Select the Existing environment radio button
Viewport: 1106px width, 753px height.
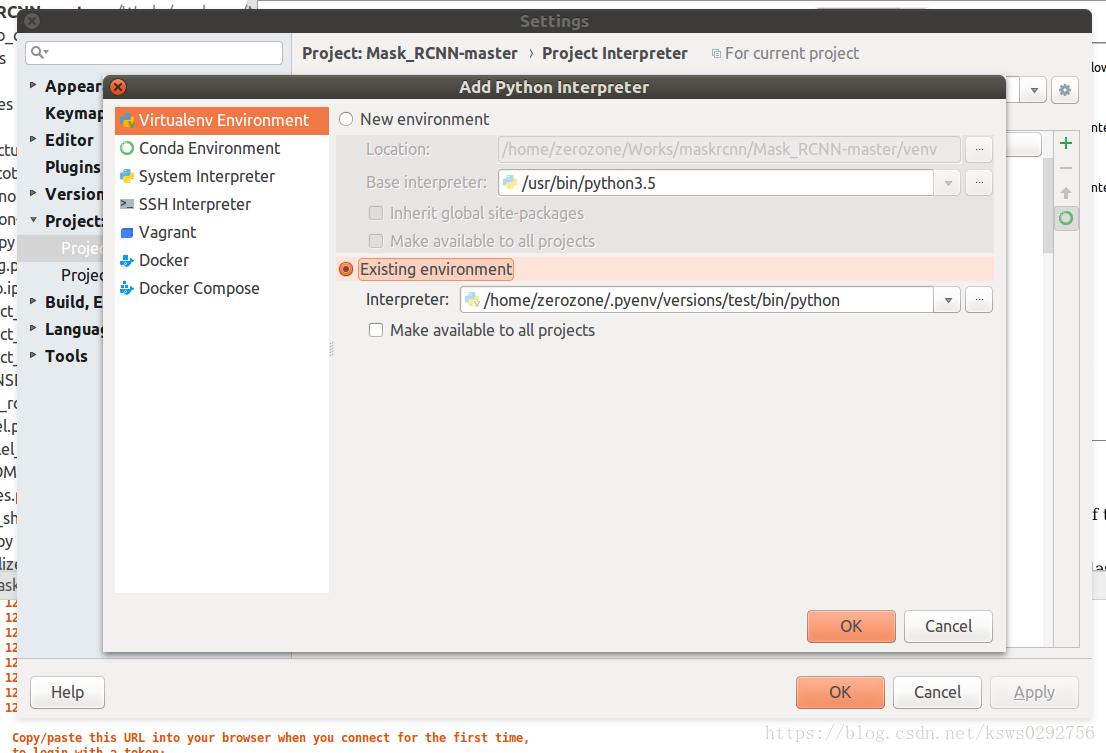[346, 269]
